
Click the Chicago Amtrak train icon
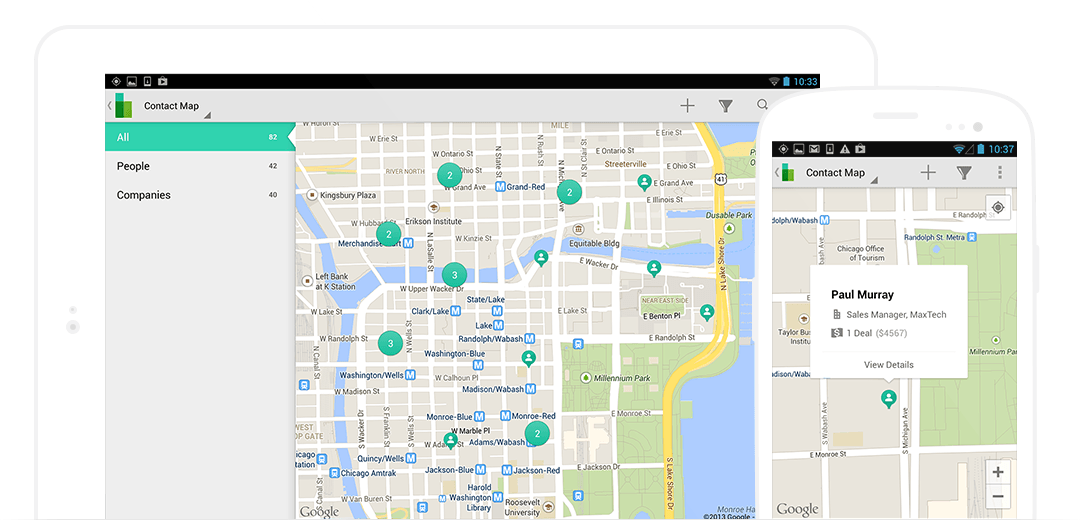pyautogui.click(x=334, y=473)
